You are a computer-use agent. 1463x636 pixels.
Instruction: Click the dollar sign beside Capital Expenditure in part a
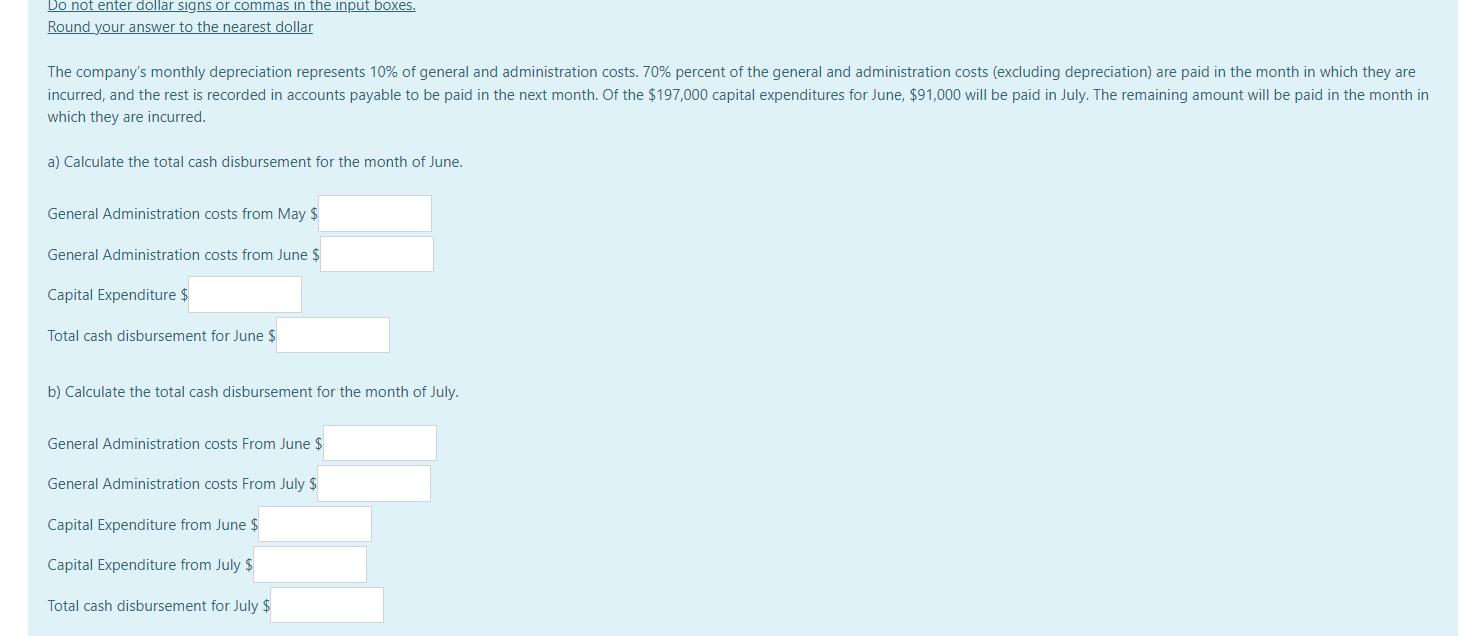(184, 294)
